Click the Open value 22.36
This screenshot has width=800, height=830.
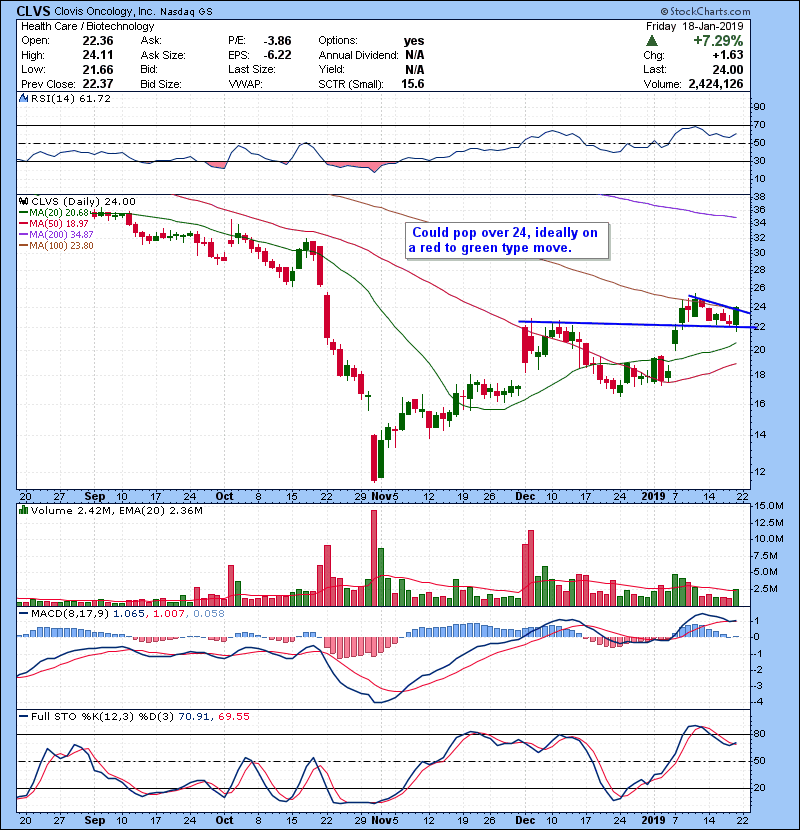(98, 41)
